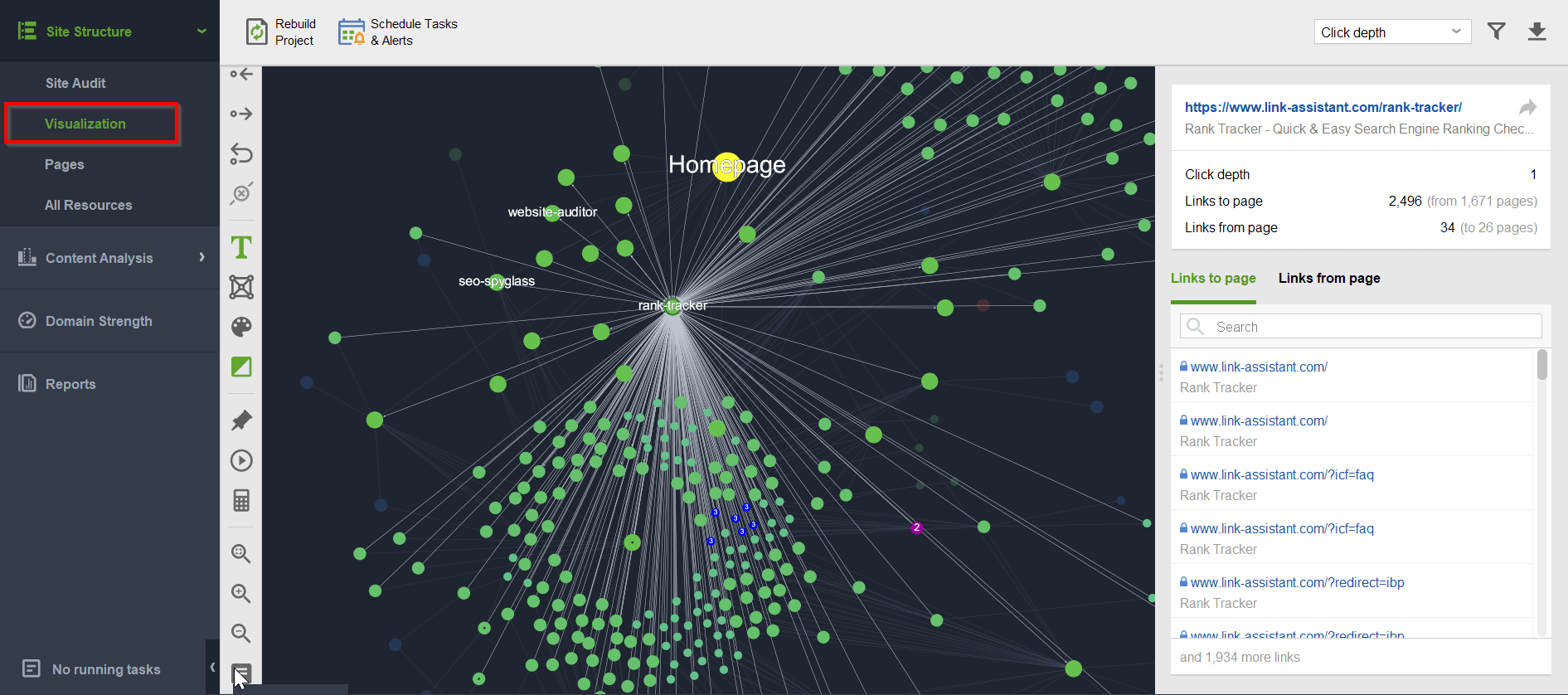
Task: Click the Rebuild Project icon
Action: [x=257, y=32]
